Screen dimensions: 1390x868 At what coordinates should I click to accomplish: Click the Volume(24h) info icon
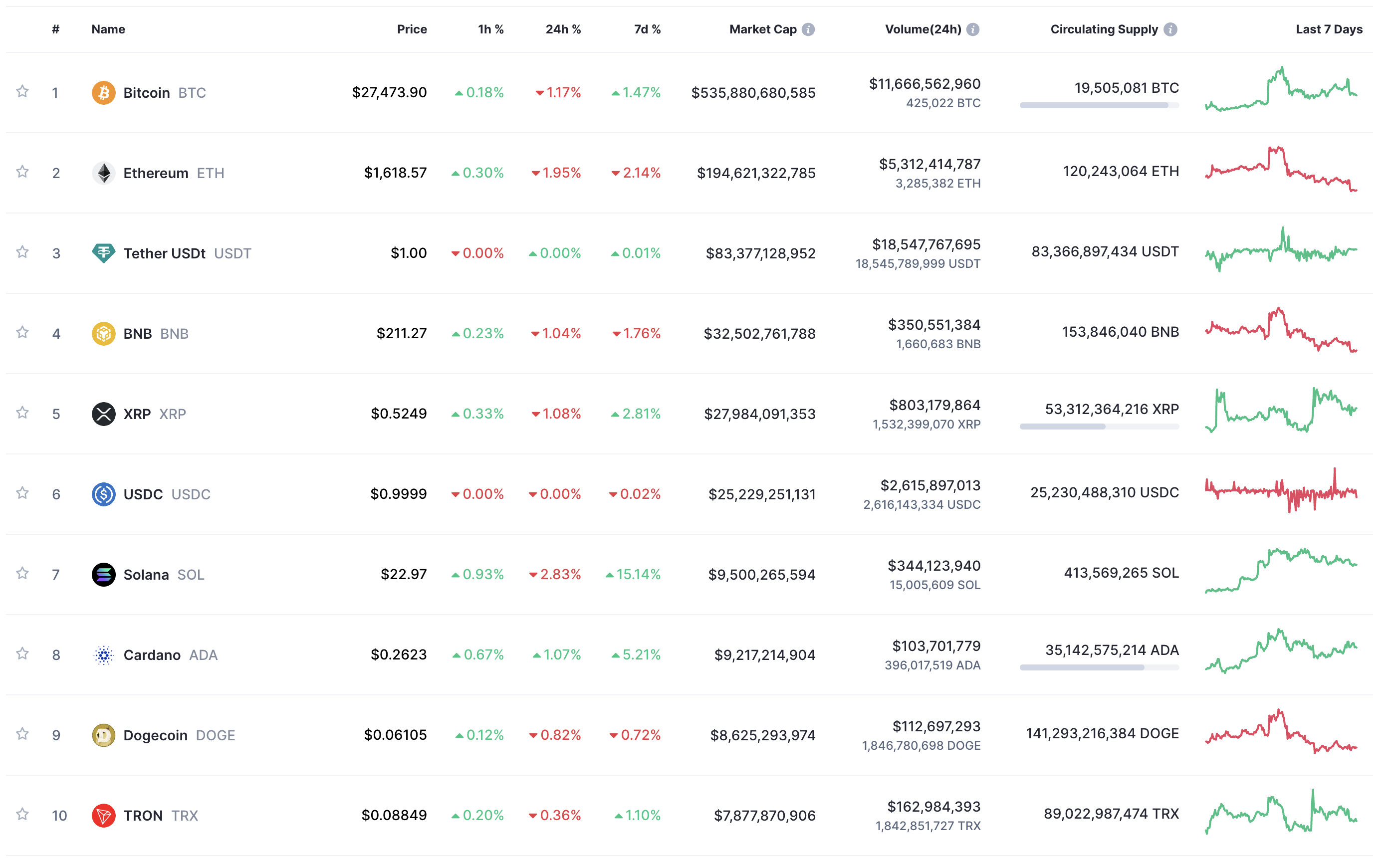[x=972, y=29]
